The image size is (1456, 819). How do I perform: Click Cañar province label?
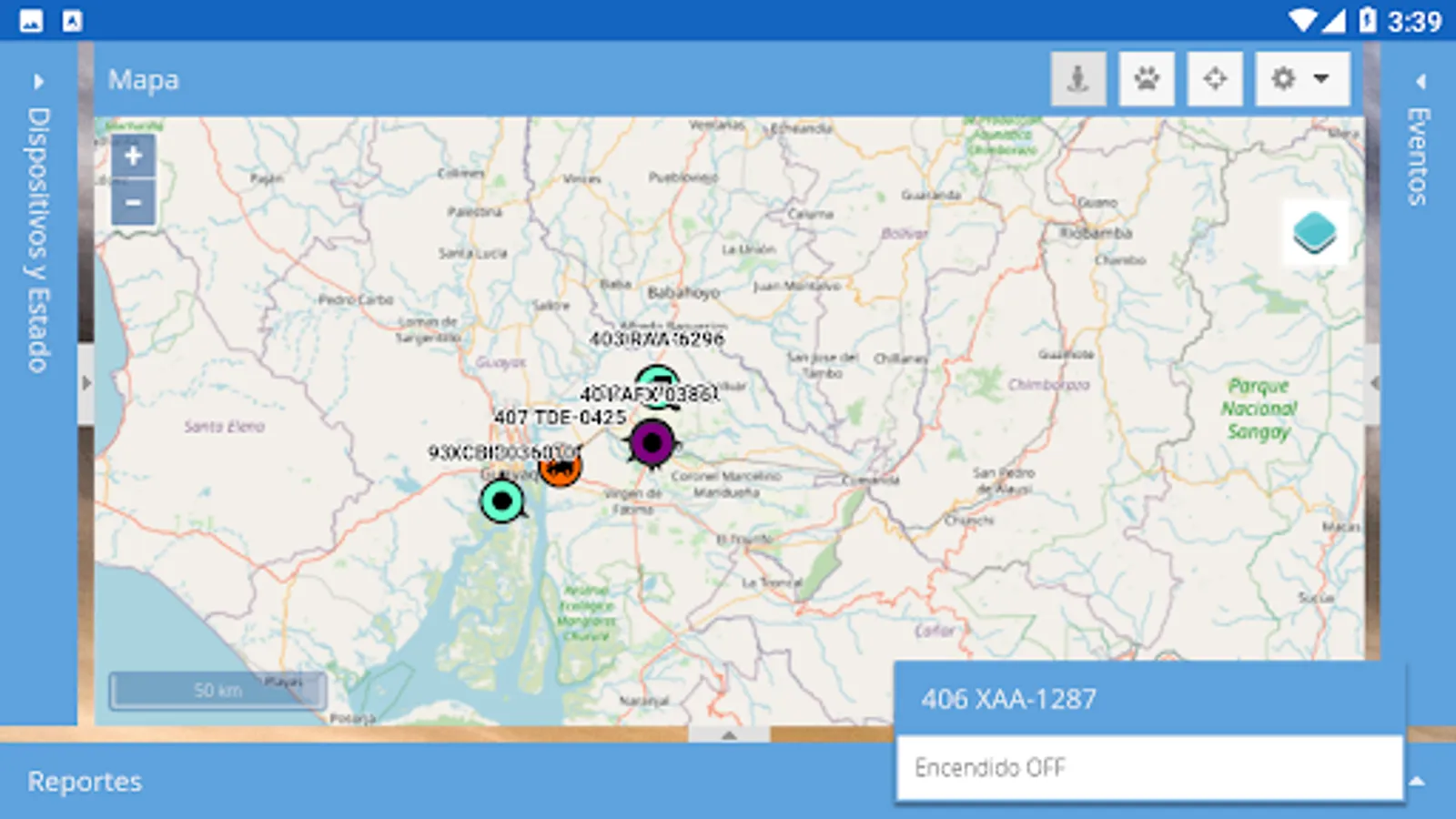(x=935, y=630)
